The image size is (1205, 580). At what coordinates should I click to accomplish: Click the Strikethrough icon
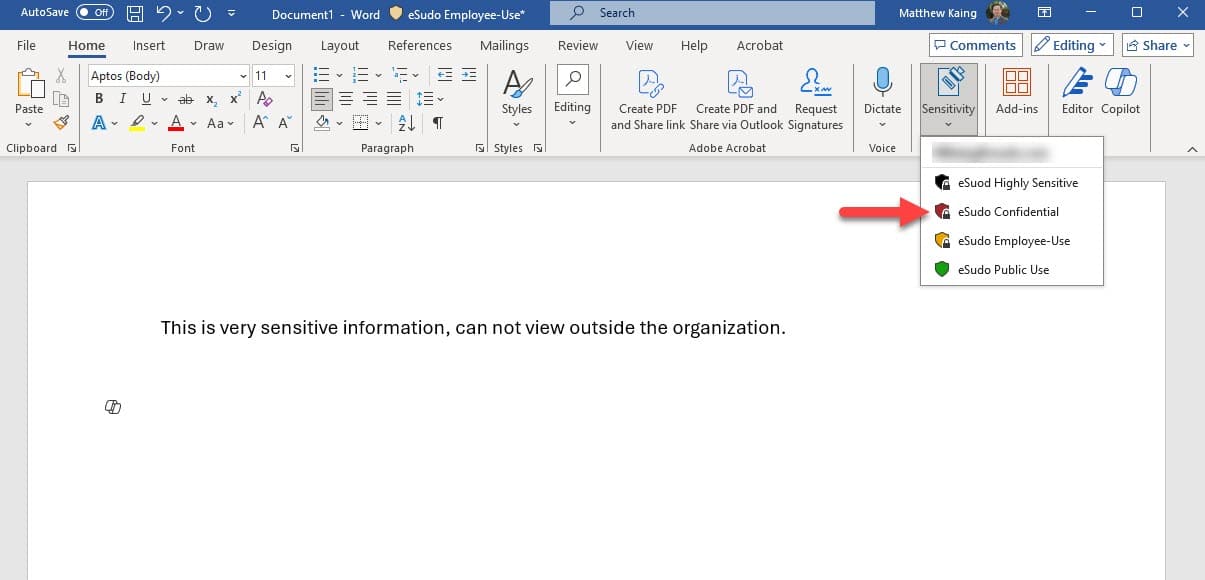pos(186,98)
